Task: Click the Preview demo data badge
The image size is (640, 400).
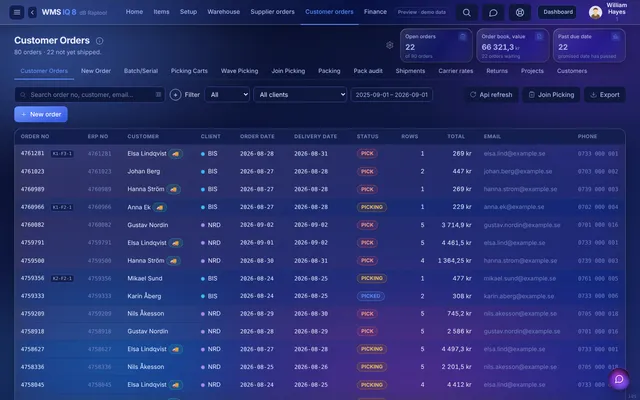Action: coord(422,12)
